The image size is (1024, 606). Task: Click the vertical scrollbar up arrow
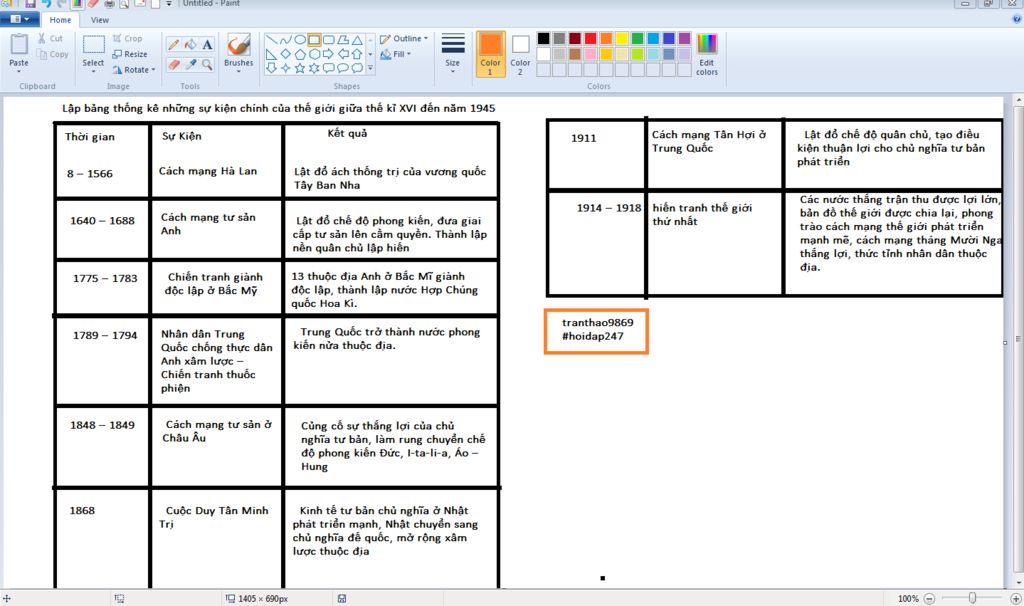click(x=1018, y=101)
